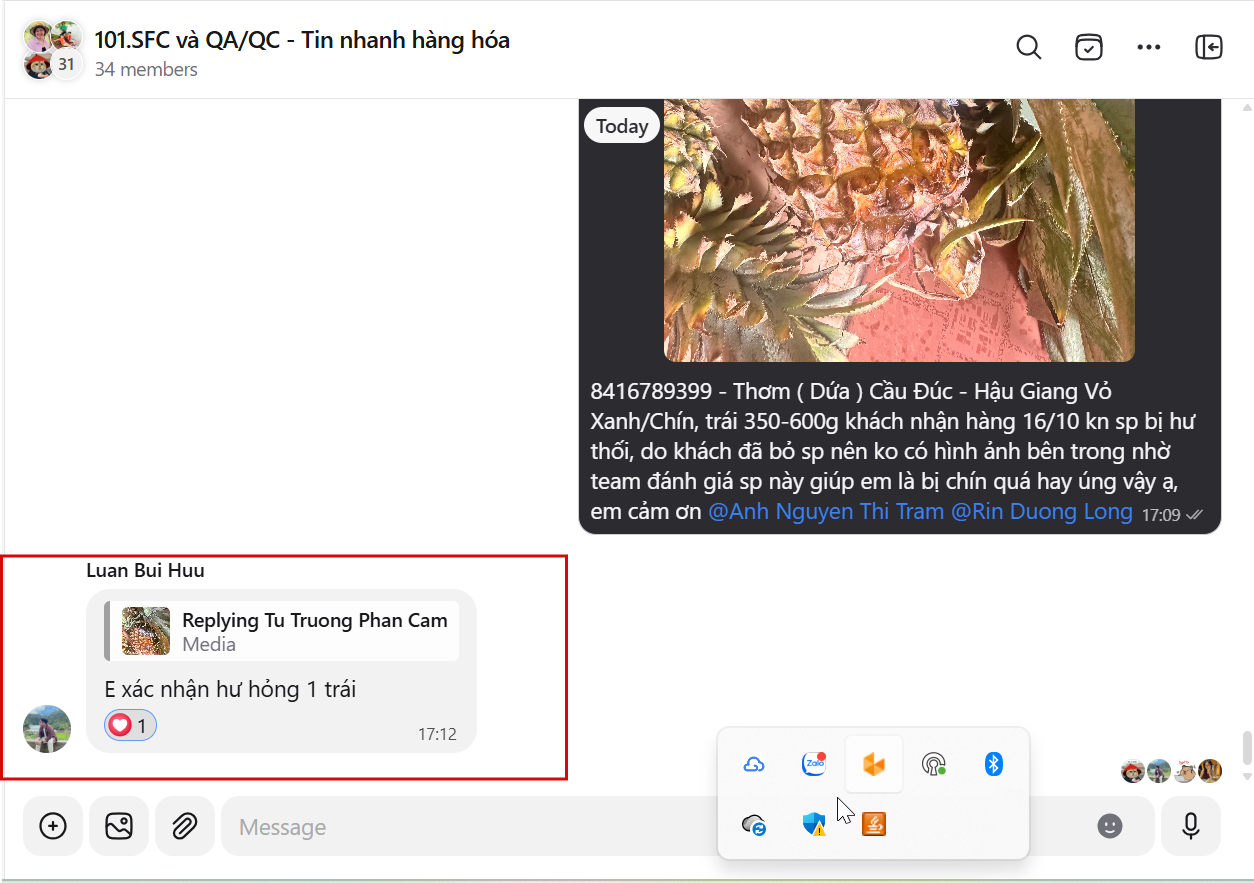Click the Luan Bui Huu sender name
This screenshot has height=883, width=1254.
[146, 570]
